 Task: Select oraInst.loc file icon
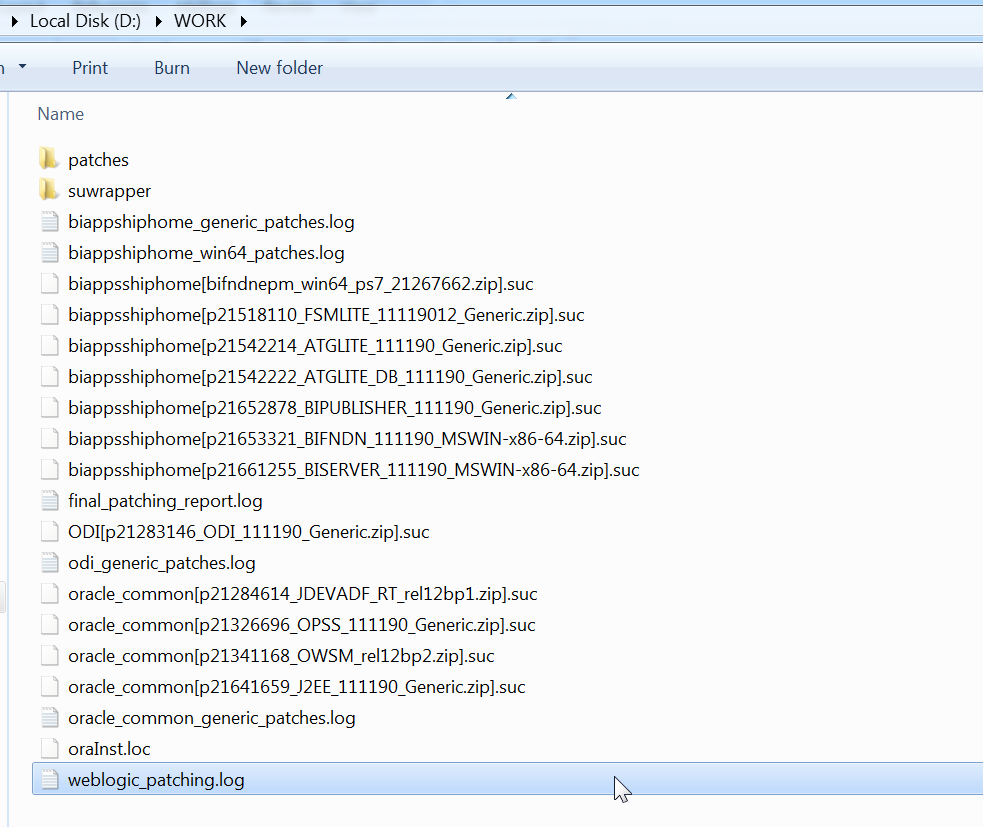point(50,748)
